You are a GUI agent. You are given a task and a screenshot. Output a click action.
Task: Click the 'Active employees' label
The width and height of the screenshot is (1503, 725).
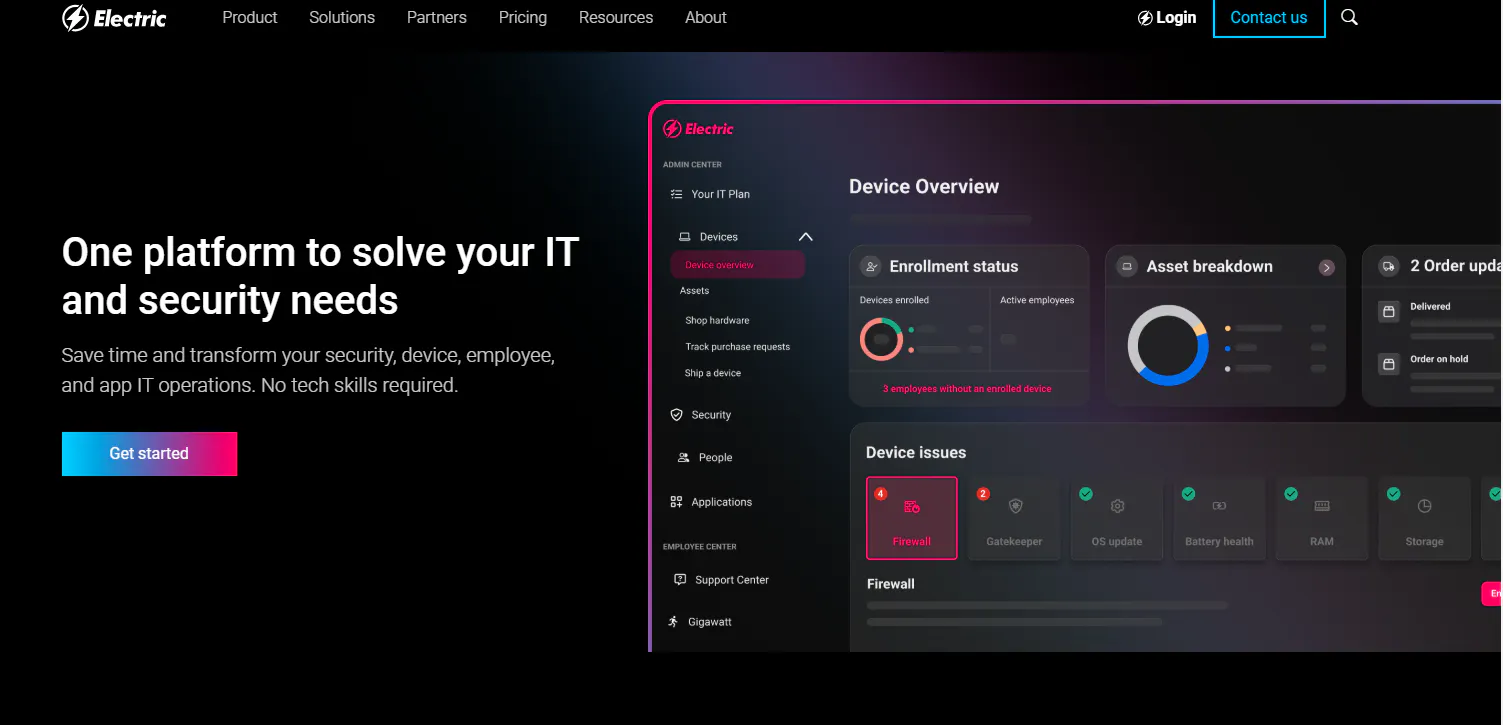1037,300
